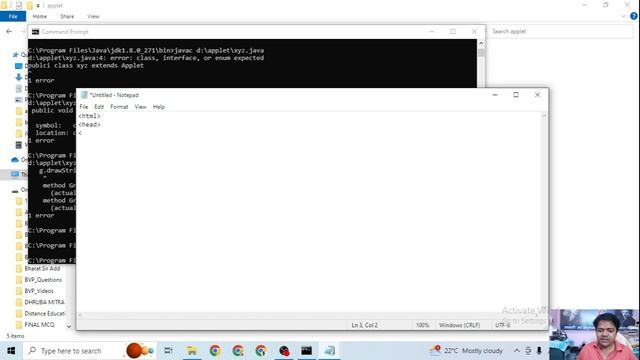
Task: Open the 22°C Mostly cloudy weather widget
Action: click(x=467, y=351)
